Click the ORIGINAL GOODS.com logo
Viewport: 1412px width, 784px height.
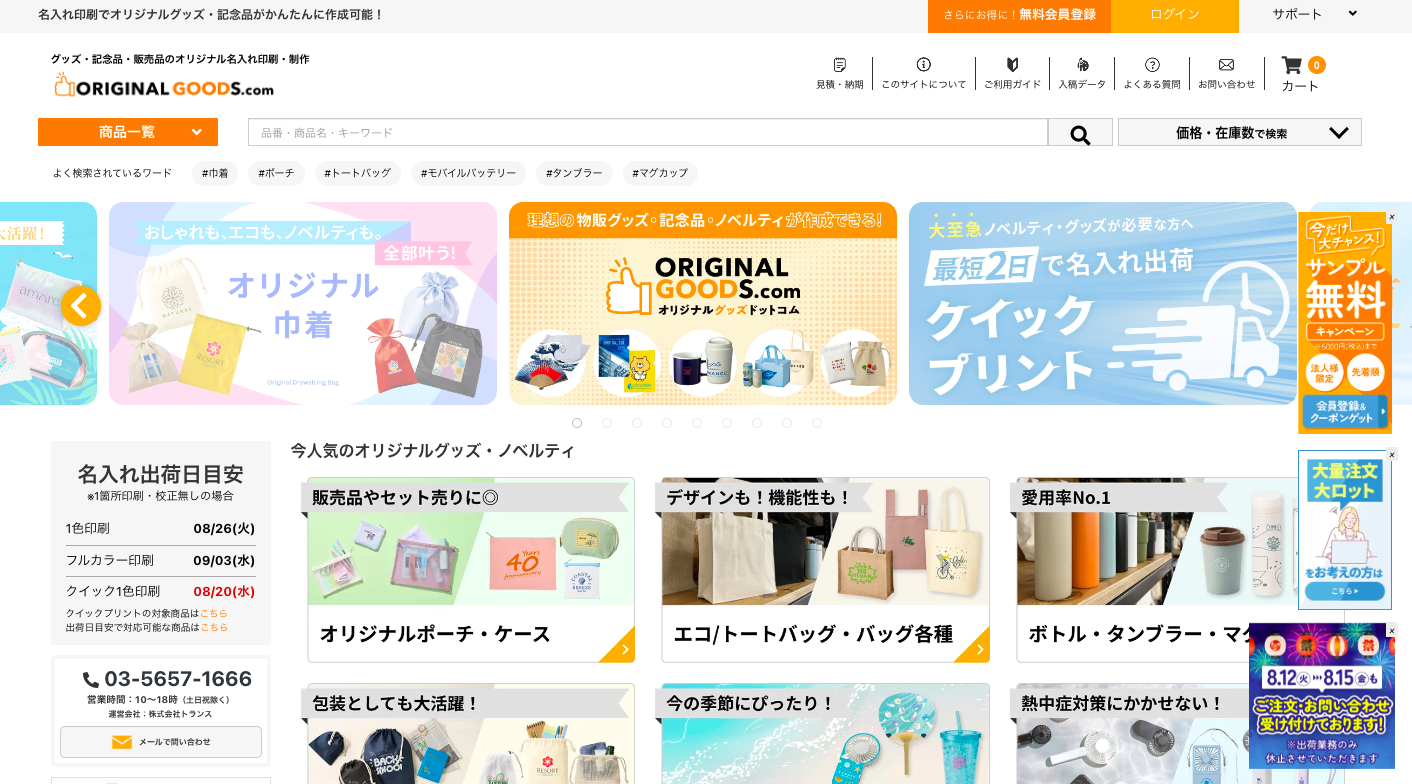(x=164, y=86)
